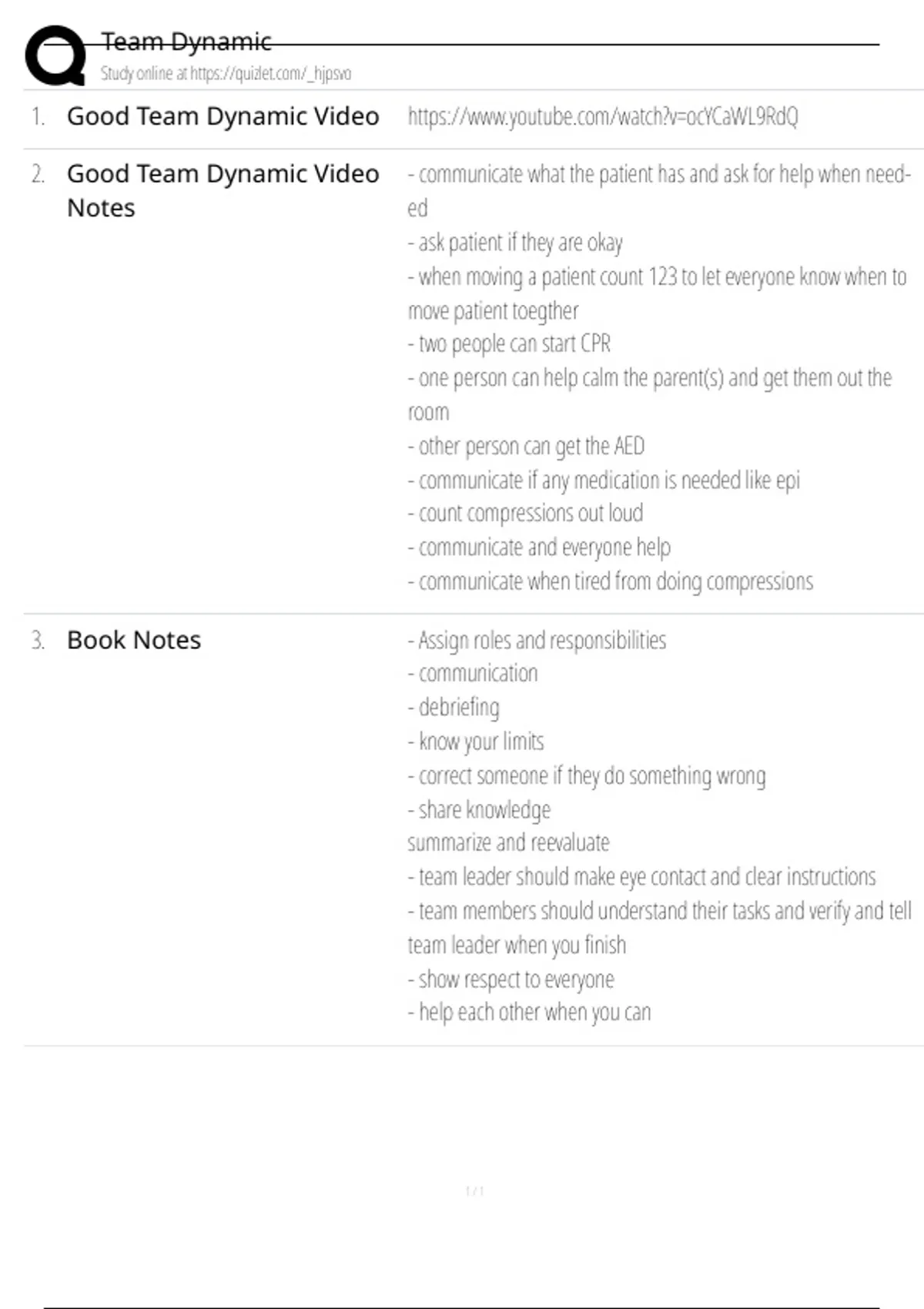Click the Team Dynamic document title

click(x=186, y=42)
